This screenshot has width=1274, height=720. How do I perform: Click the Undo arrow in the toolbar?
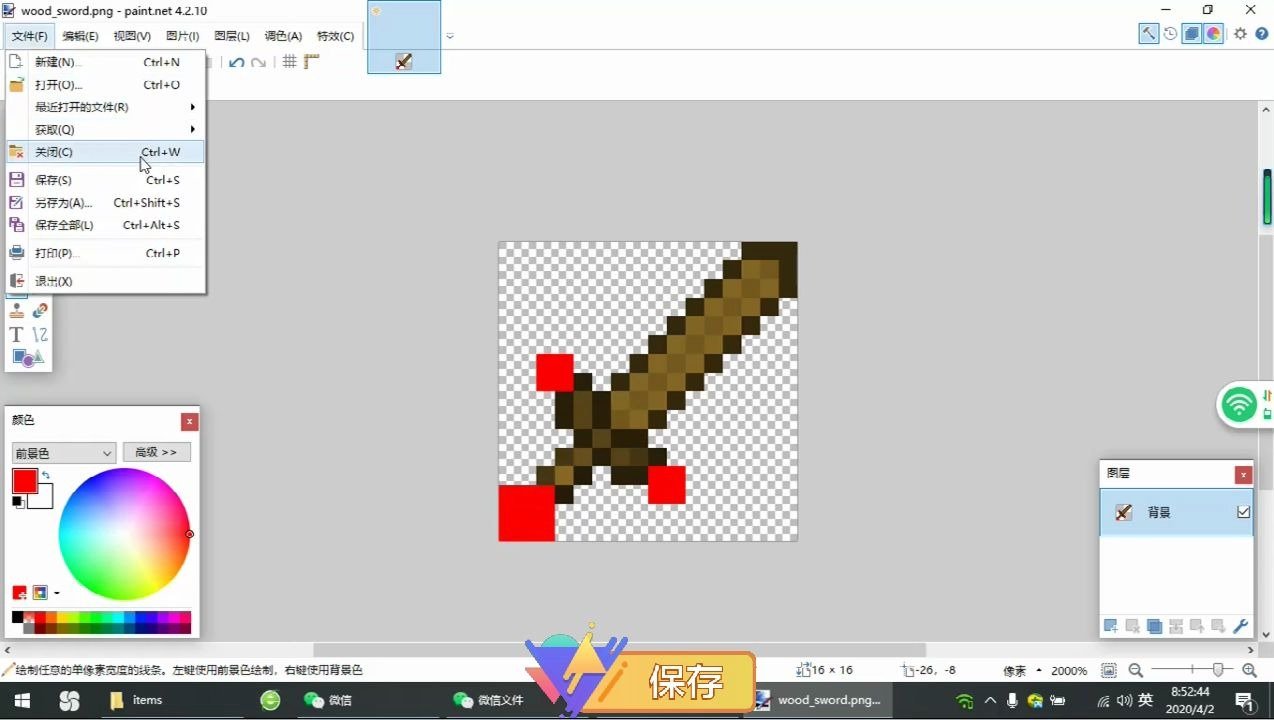tap(237, 62)
